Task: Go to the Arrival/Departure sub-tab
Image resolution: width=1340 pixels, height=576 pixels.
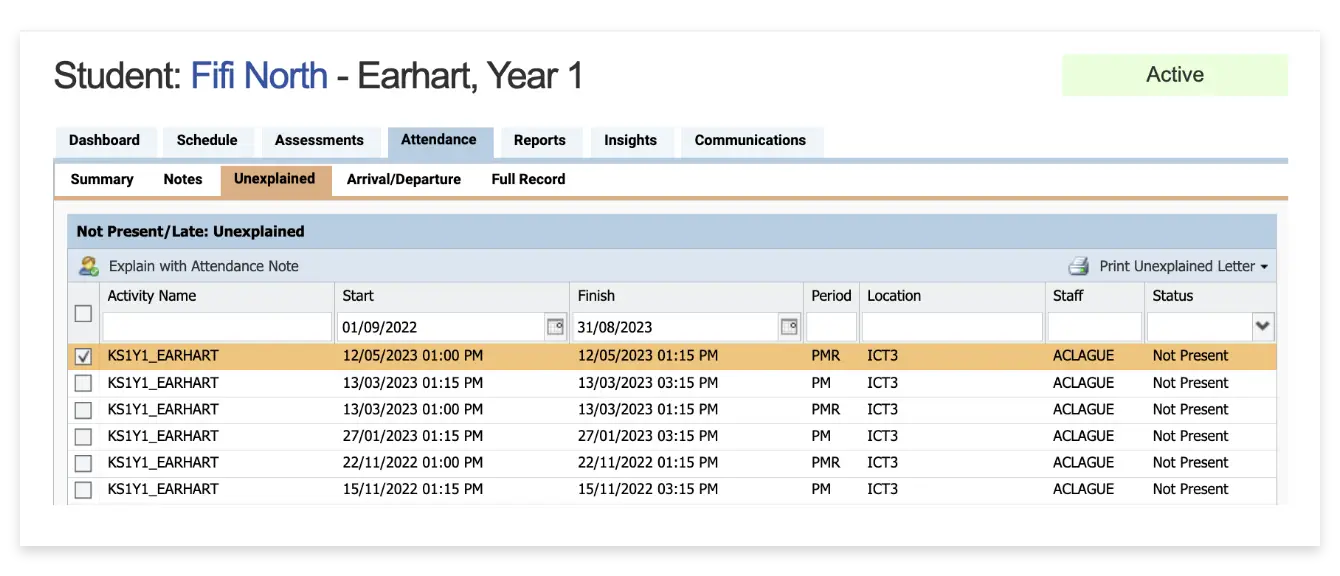Action: coord(403,179)
